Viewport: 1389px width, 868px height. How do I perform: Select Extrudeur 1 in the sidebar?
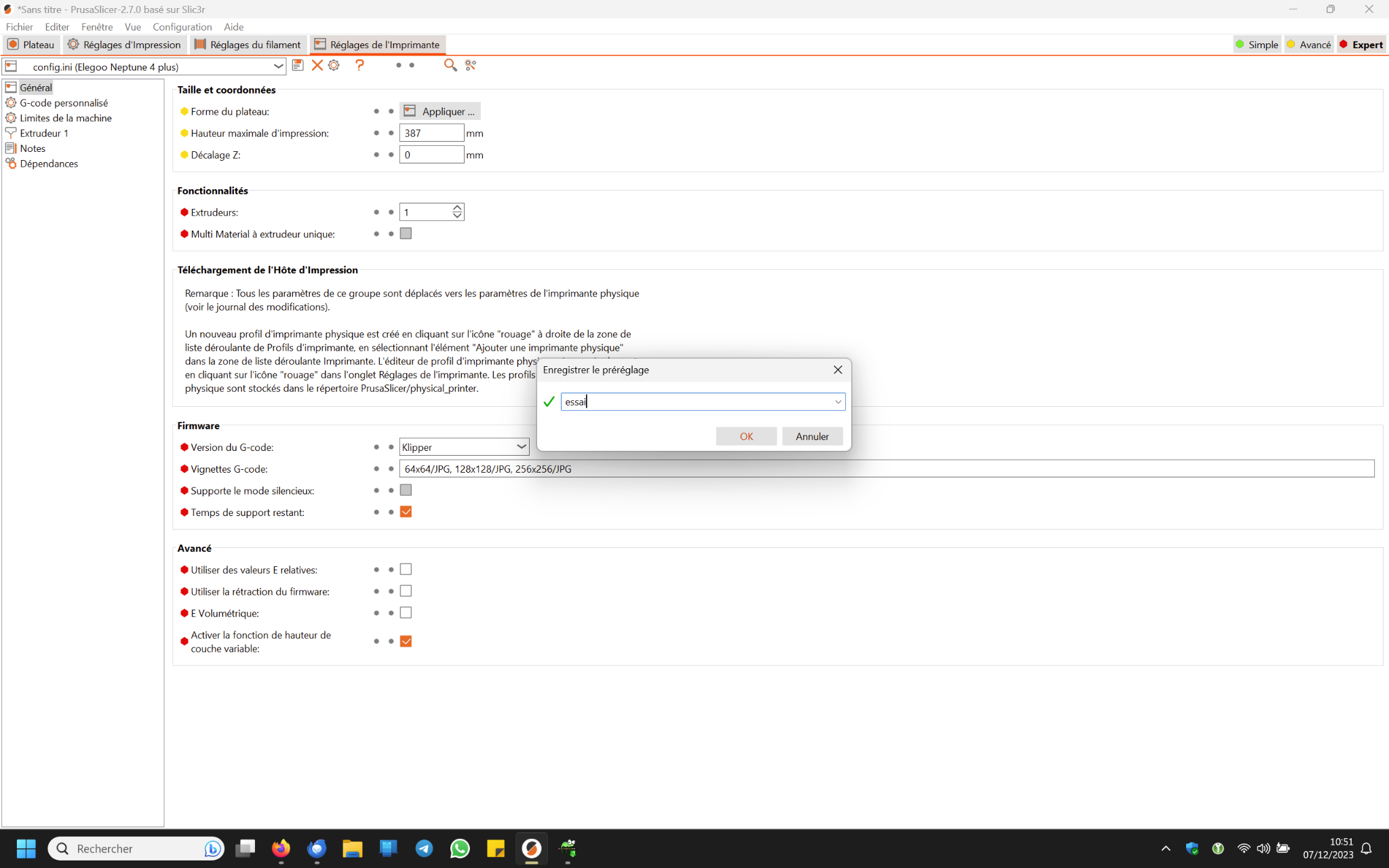(x=43, y=133)
